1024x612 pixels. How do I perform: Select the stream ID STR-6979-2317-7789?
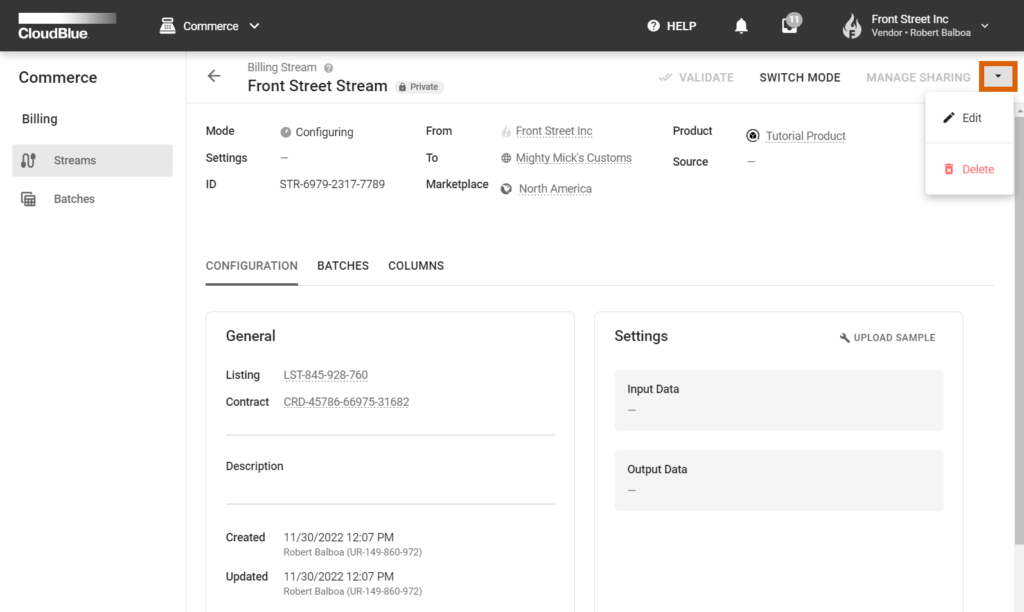[x=332, y=184]
